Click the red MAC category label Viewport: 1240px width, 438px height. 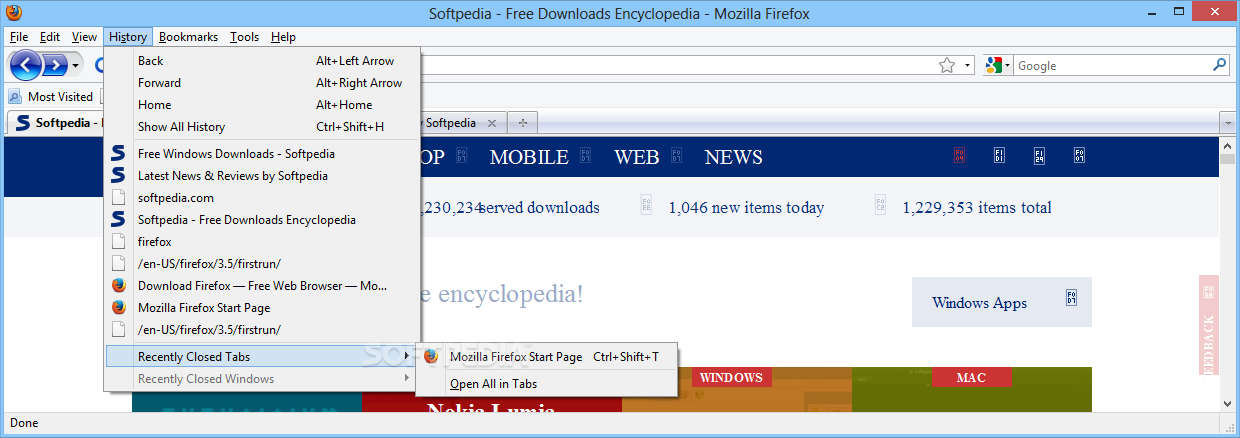point(971,378)
